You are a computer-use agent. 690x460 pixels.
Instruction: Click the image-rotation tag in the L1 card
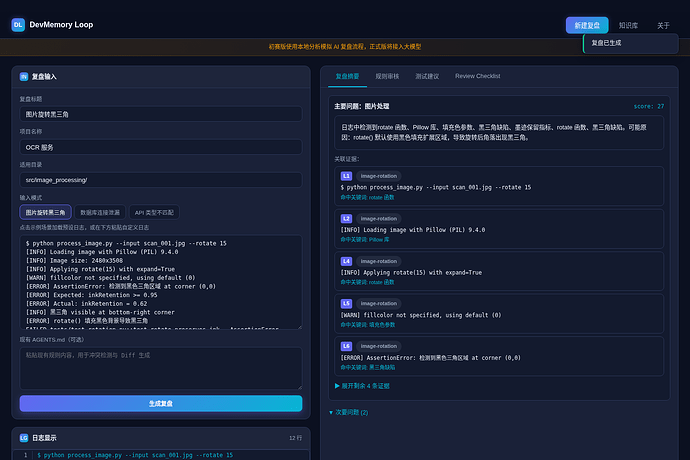tap(378, 176)
